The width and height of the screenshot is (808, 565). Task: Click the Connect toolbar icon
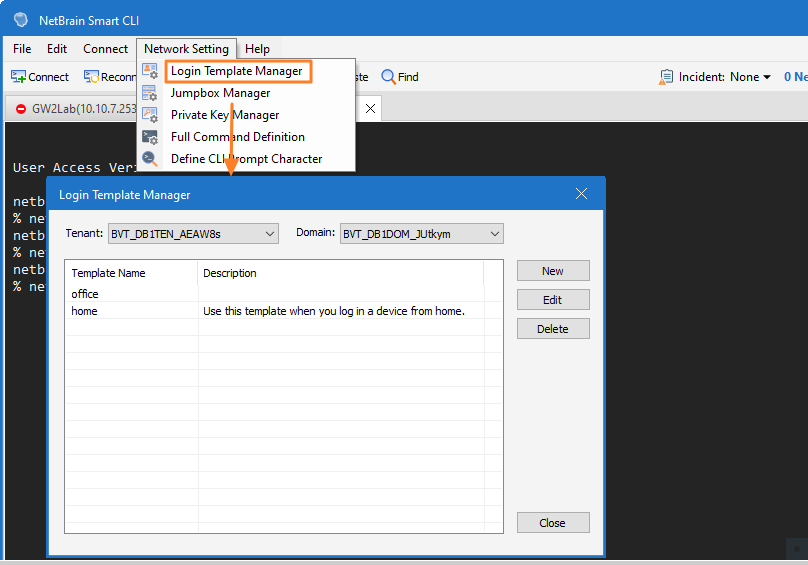pyautogui.click(x=19, y=77)
